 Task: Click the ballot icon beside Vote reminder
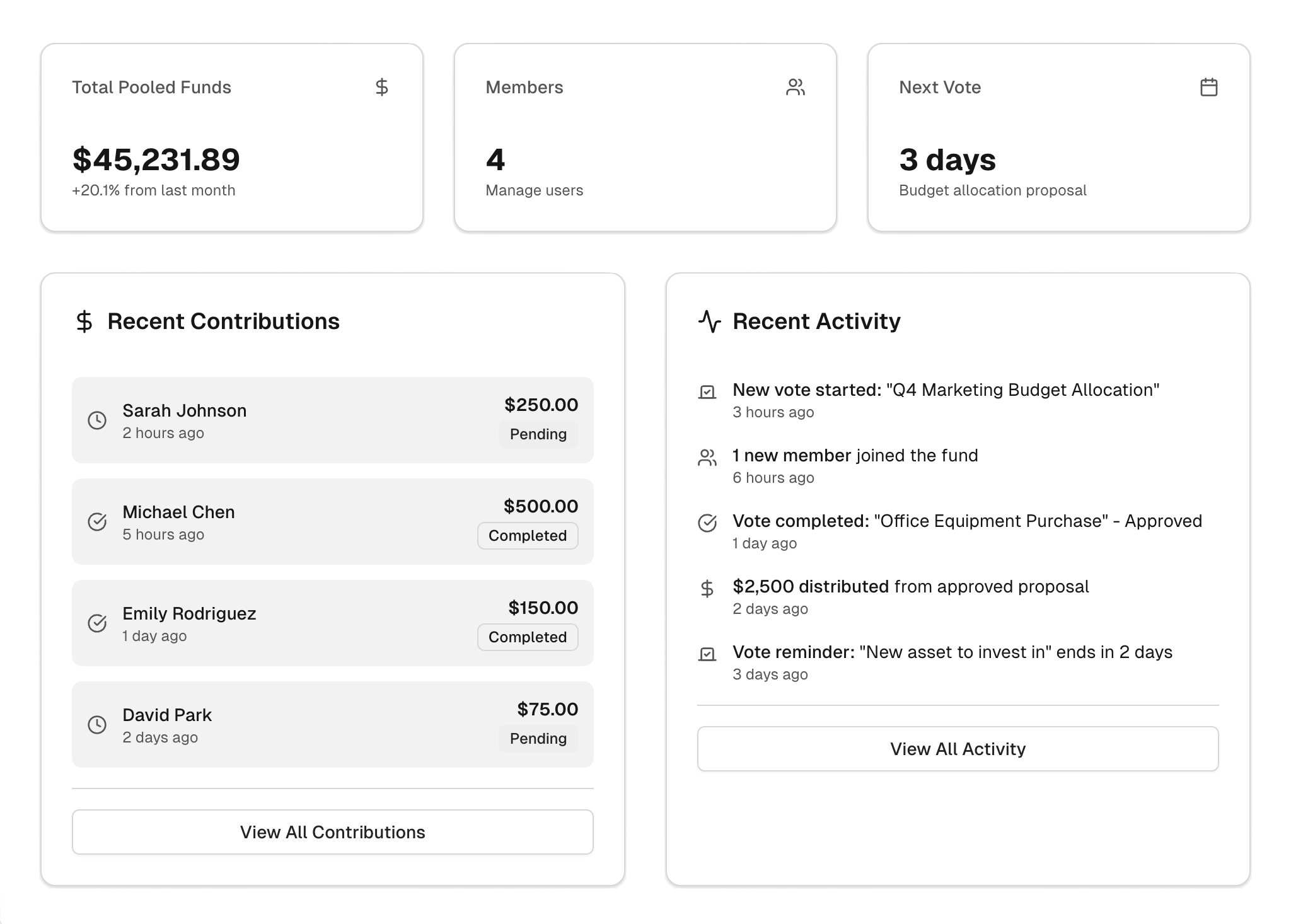point(707,654)
